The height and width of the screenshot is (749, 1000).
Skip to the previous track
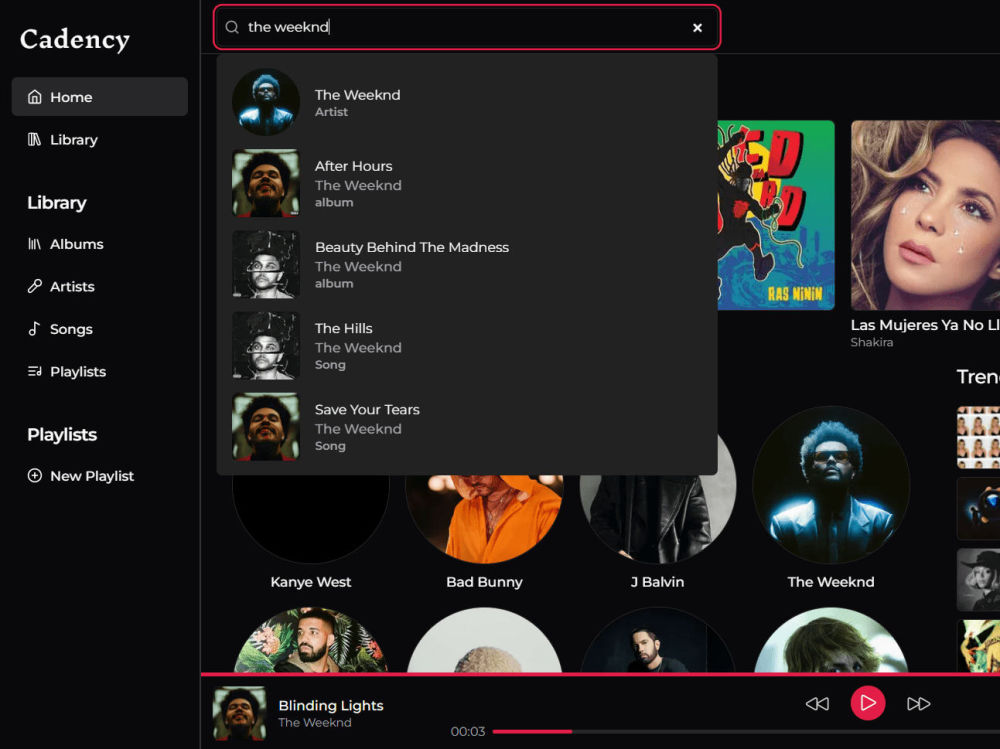(x=817, y=704)
